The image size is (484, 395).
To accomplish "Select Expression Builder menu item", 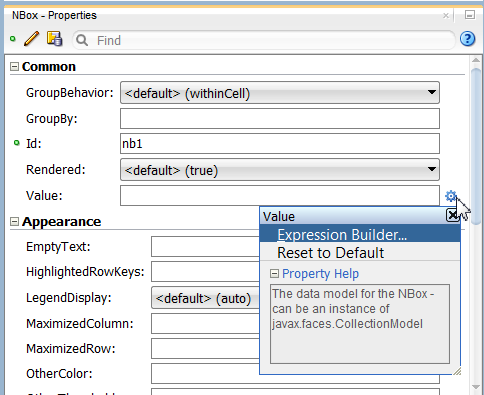I will pos(360,235).
